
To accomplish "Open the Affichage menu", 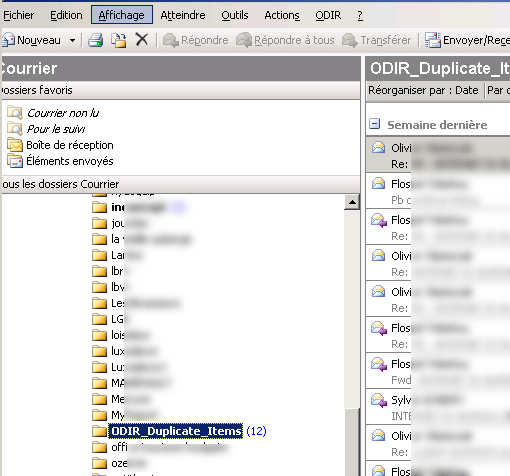I will coord(122,15).
